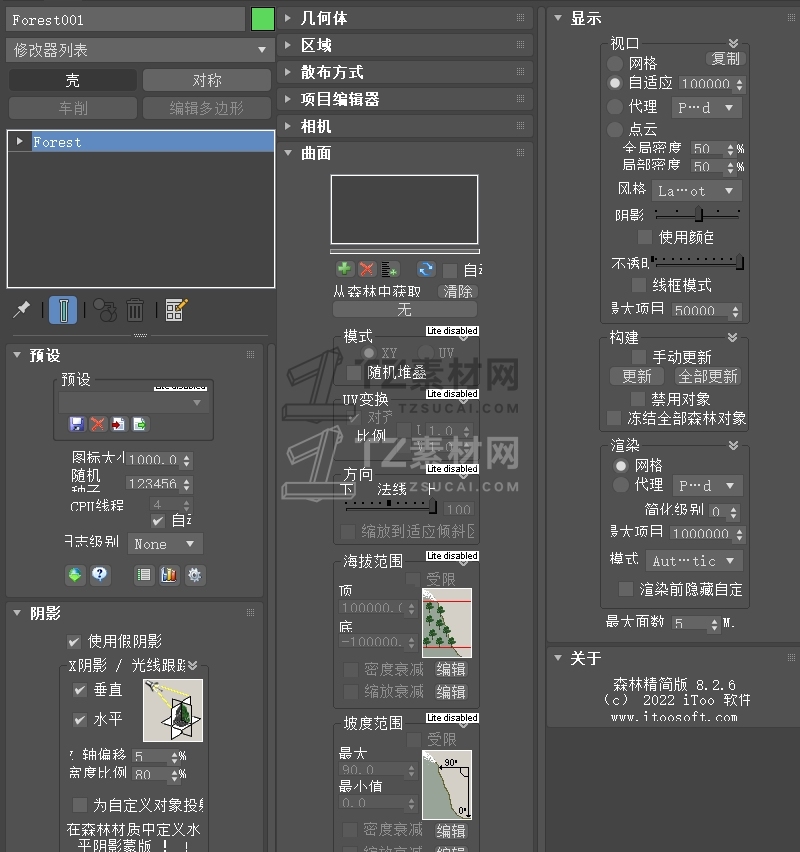
Task: Click the add multiple surfaces list icon
Action: pyautogui.click(x=389, y=268)
